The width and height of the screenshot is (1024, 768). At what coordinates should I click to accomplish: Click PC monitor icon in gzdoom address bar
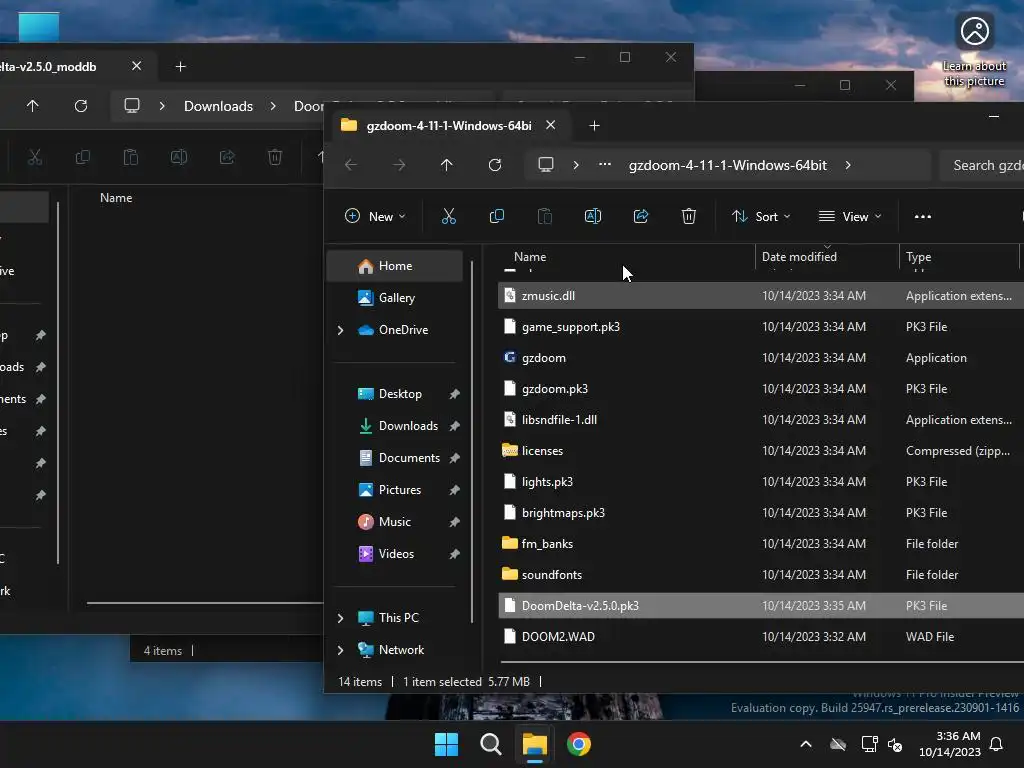546,165
